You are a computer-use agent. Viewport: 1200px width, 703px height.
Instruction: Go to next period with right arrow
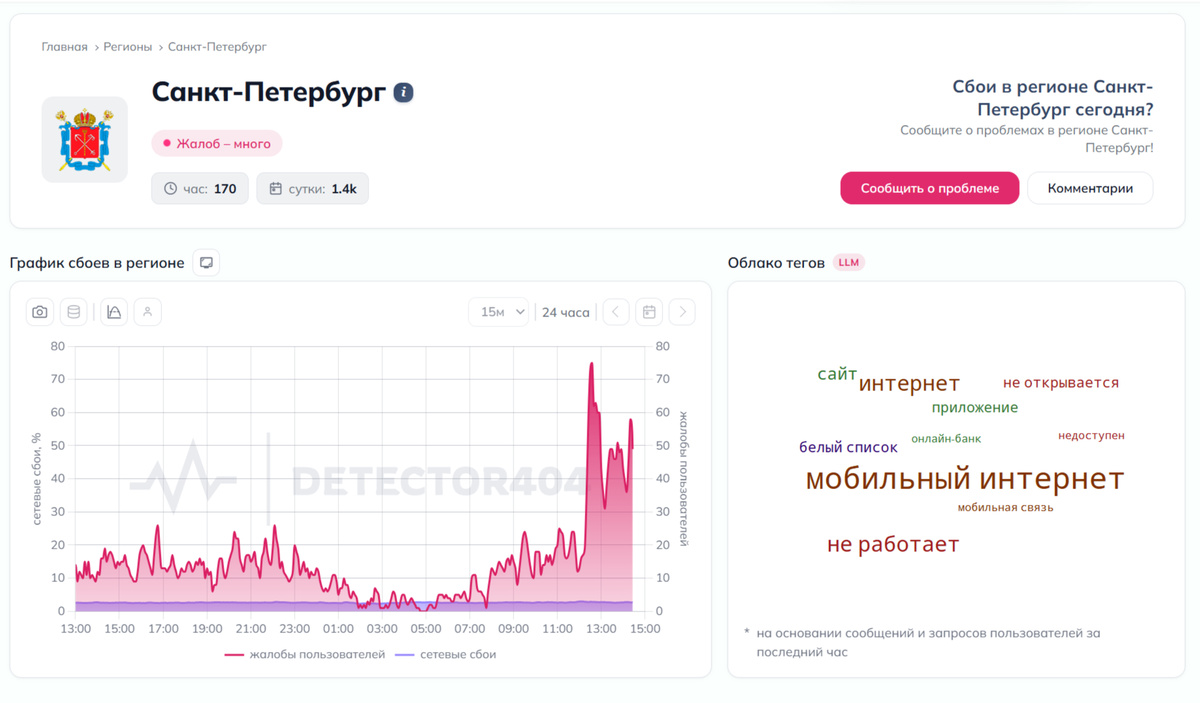click(x=682, y=312)
